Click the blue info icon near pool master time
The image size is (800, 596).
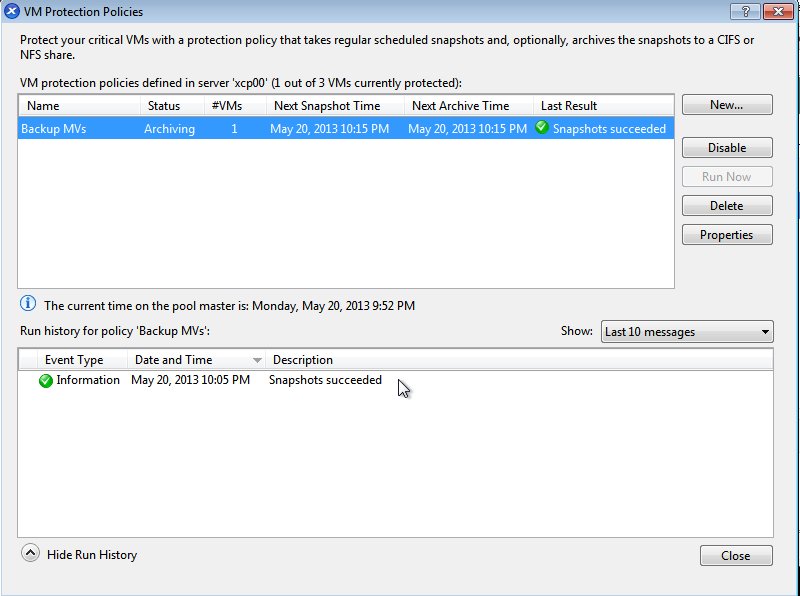[x=28, y=304]
